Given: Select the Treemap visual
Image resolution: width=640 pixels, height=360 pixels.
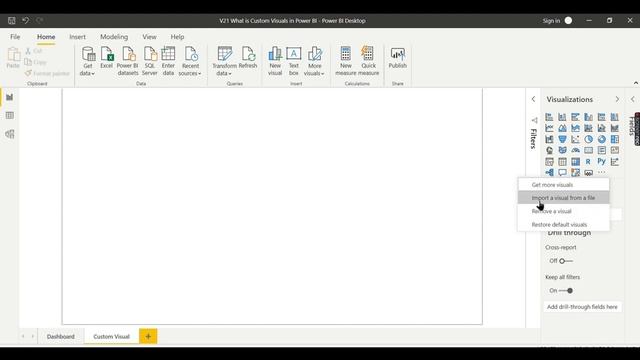Looking at the screenshot, I should tap(615, 139).
